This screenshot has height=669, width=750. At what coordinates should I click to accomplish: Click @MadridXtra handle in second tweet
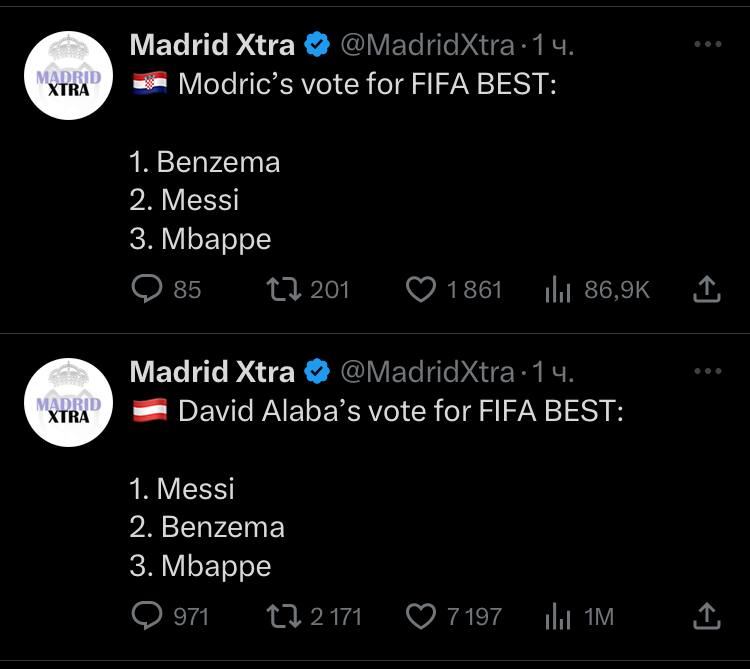coord(428,372)
